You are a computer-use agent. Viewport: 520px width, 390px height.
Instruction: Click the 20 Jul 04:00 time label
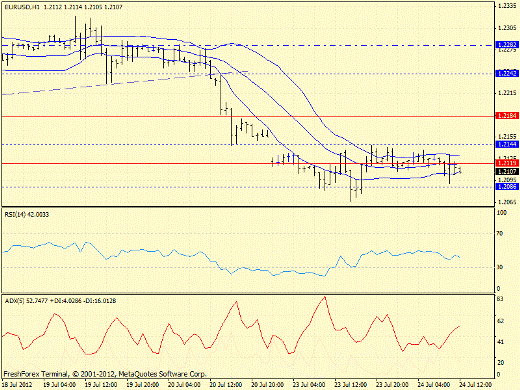tap(184, 385)
